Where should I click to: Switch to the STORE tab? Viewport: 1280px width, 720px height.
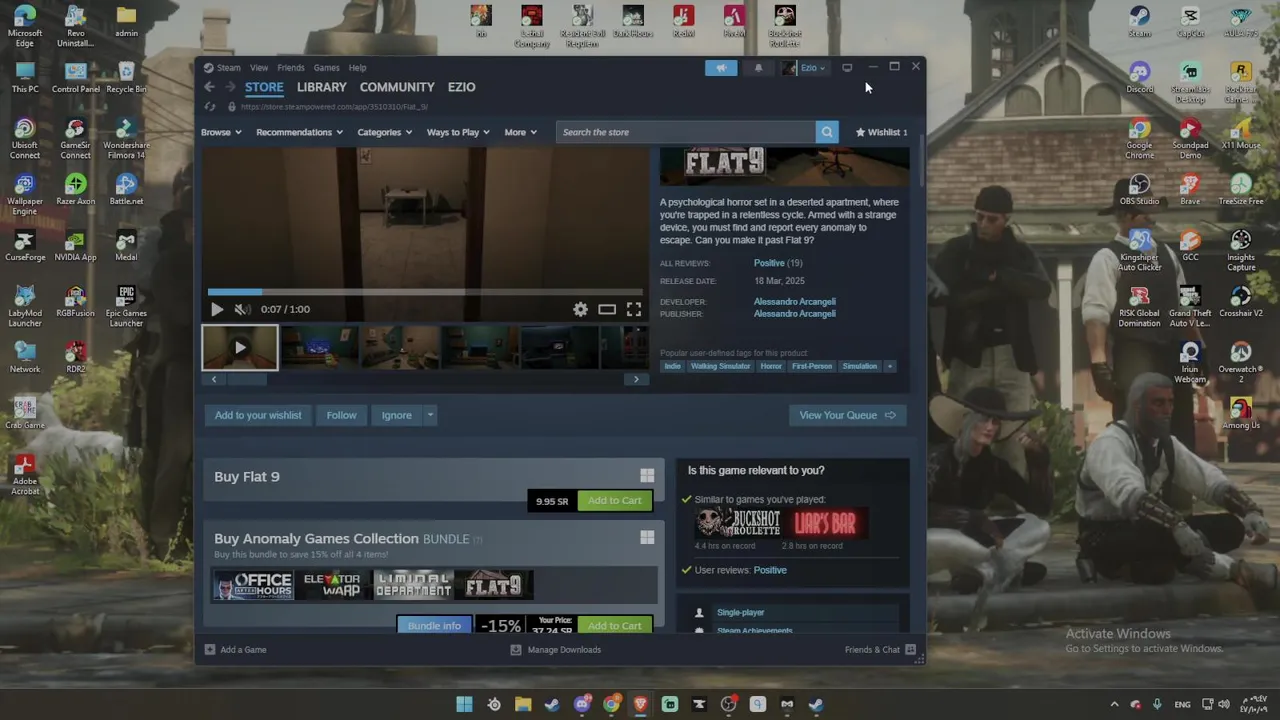click(264, 87)
